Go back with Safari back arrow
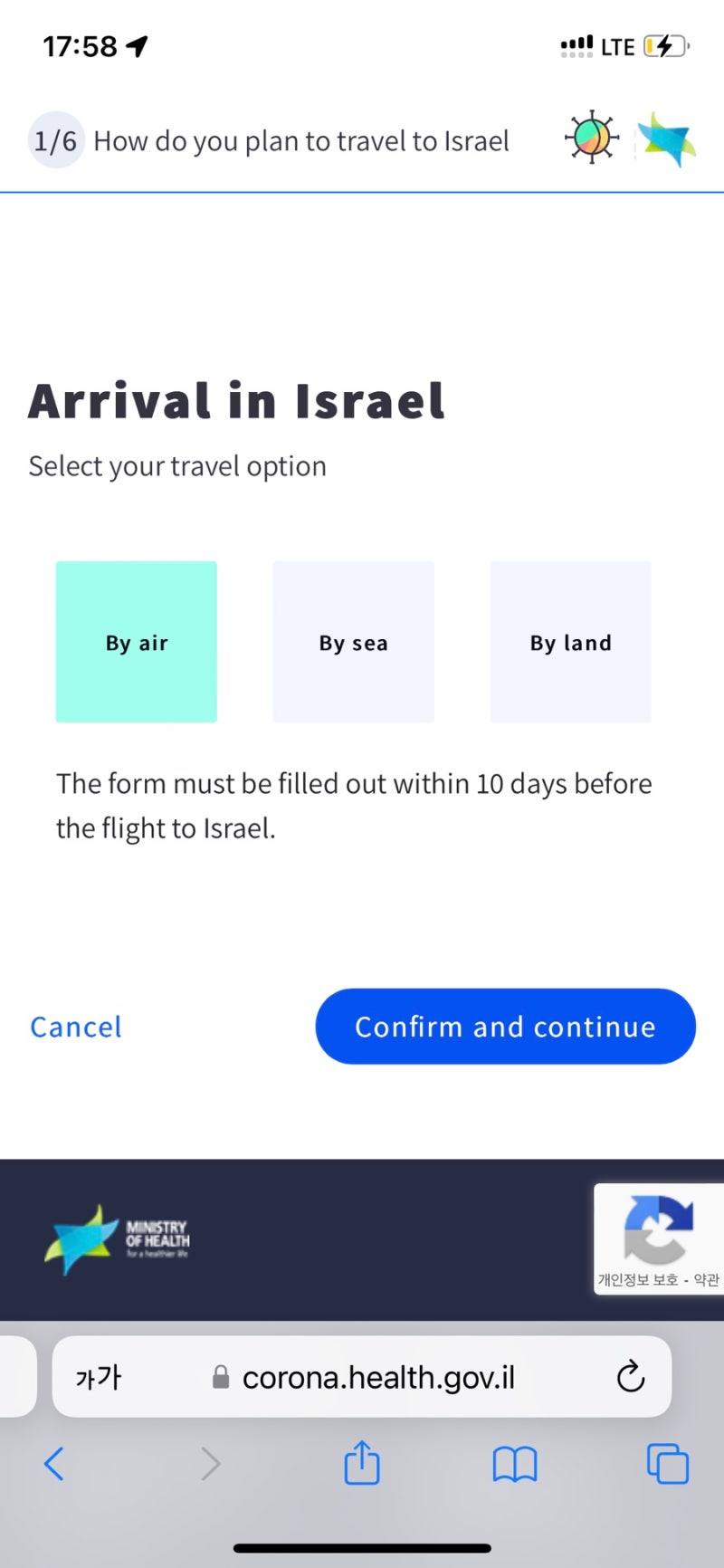724x1568 pixels. [x=54, y=1463]
